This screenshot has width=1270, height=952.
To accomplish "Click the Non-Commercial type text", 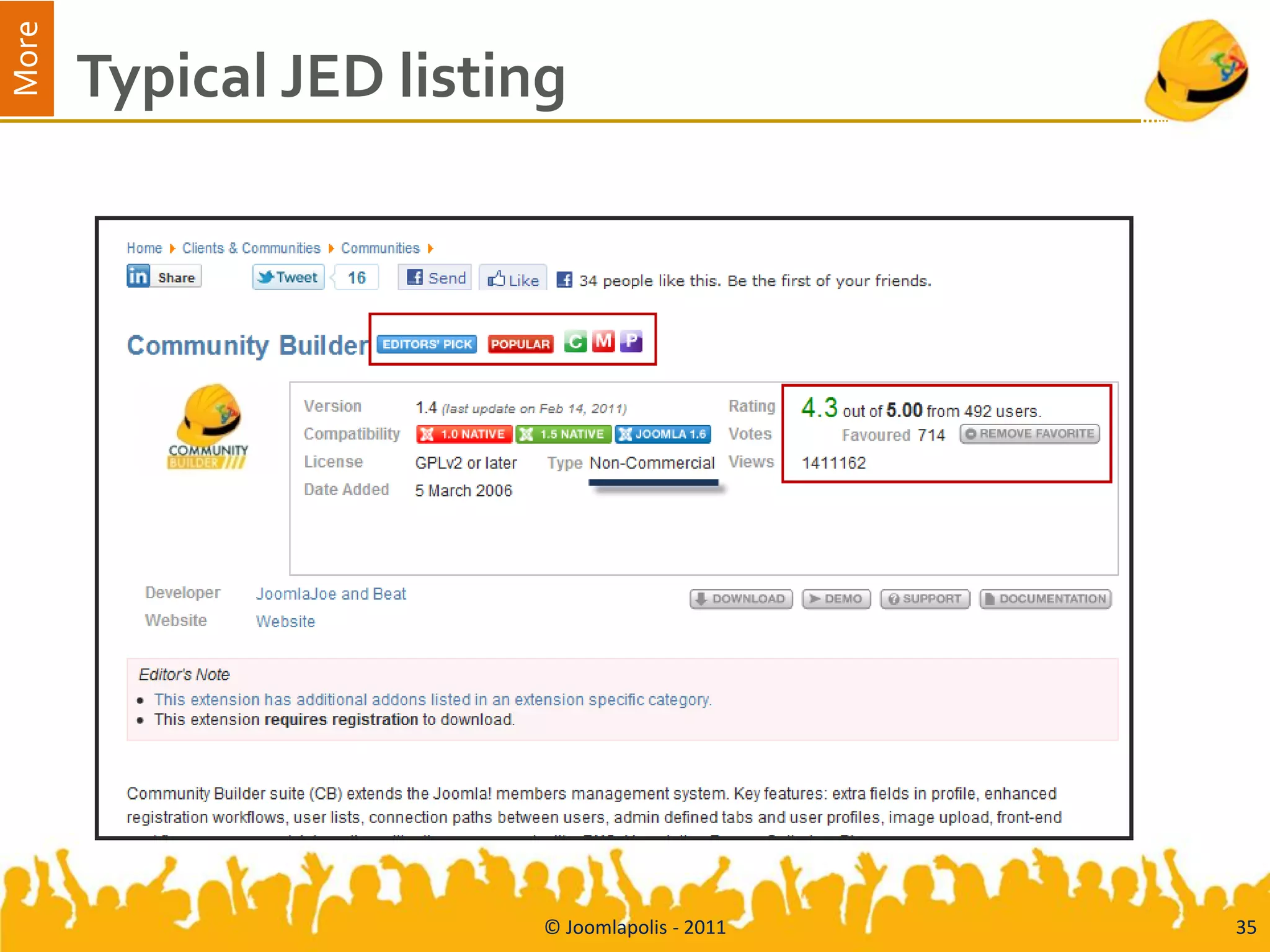I will pyautogui.click(x=652, y=463).
